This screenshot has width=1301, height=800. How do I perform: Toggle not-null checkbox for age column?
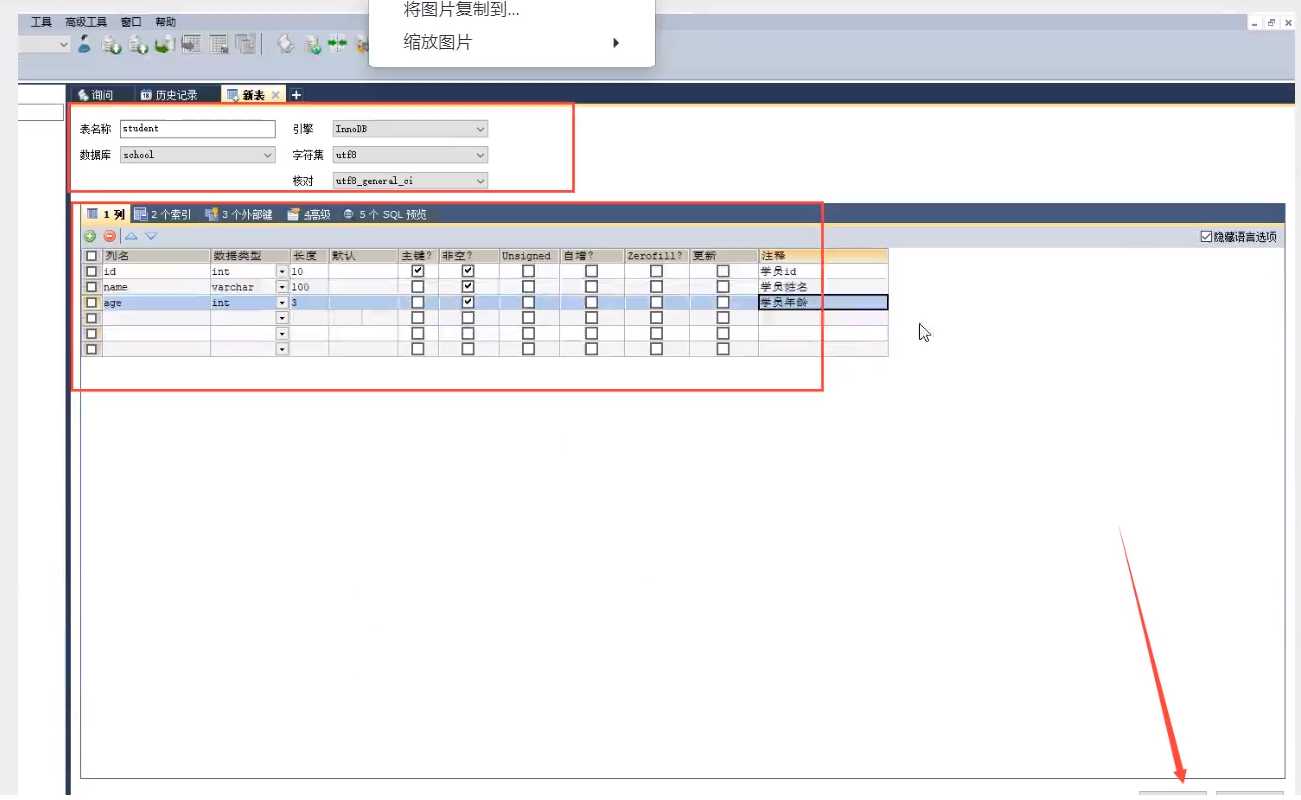pyautogui.click(x=468, y=302)
